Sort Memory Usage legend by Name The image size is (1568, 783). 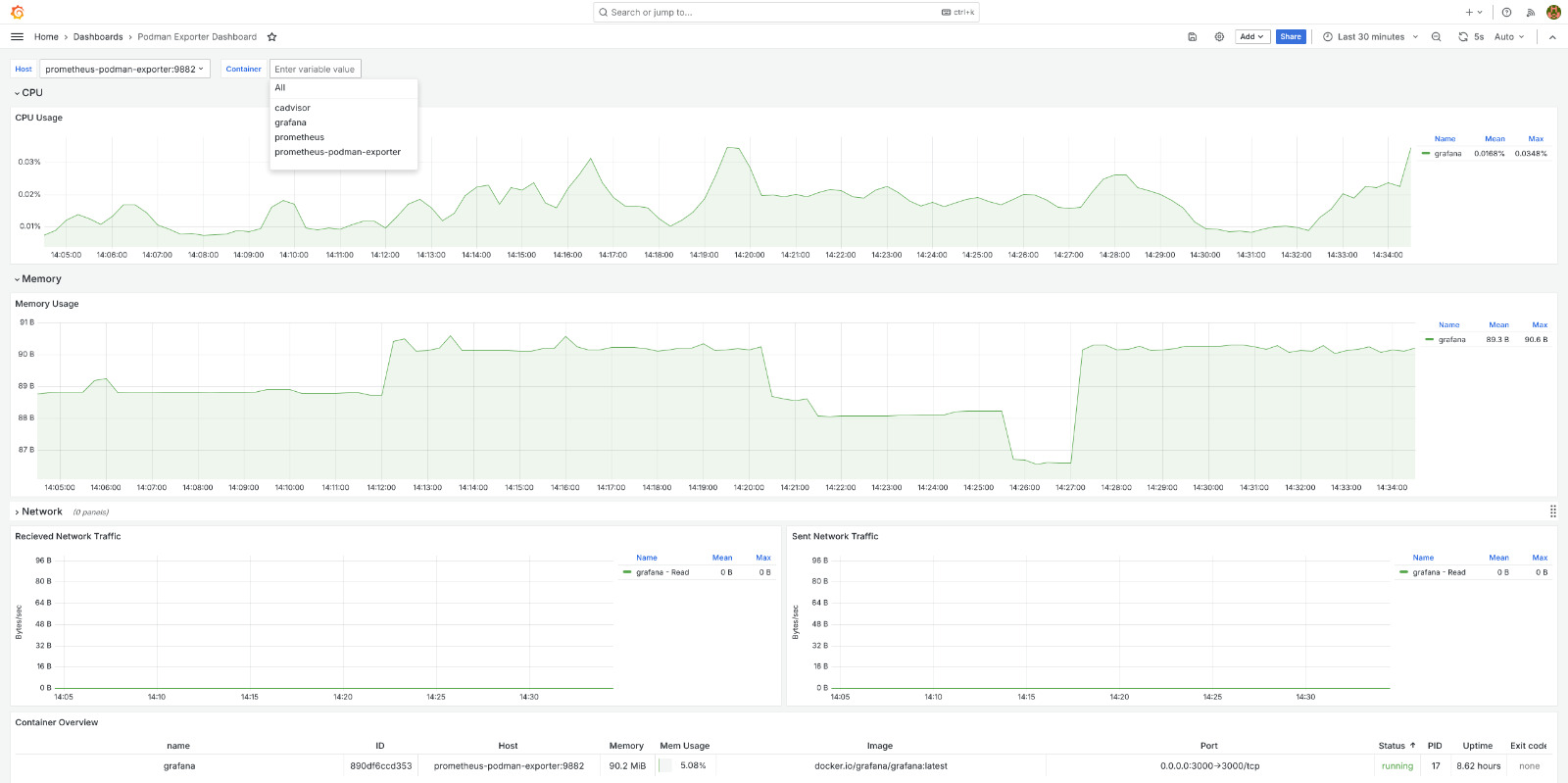coord(1449,325)
